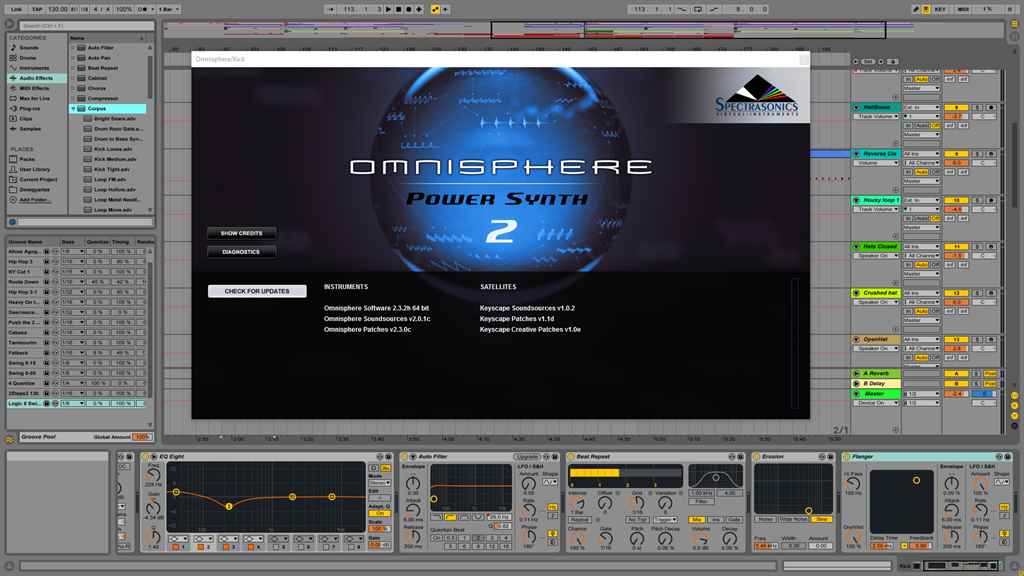Toggle the Auto Filter device activator
Screen dimensions: 1024x576
click(x=404, y=456)
